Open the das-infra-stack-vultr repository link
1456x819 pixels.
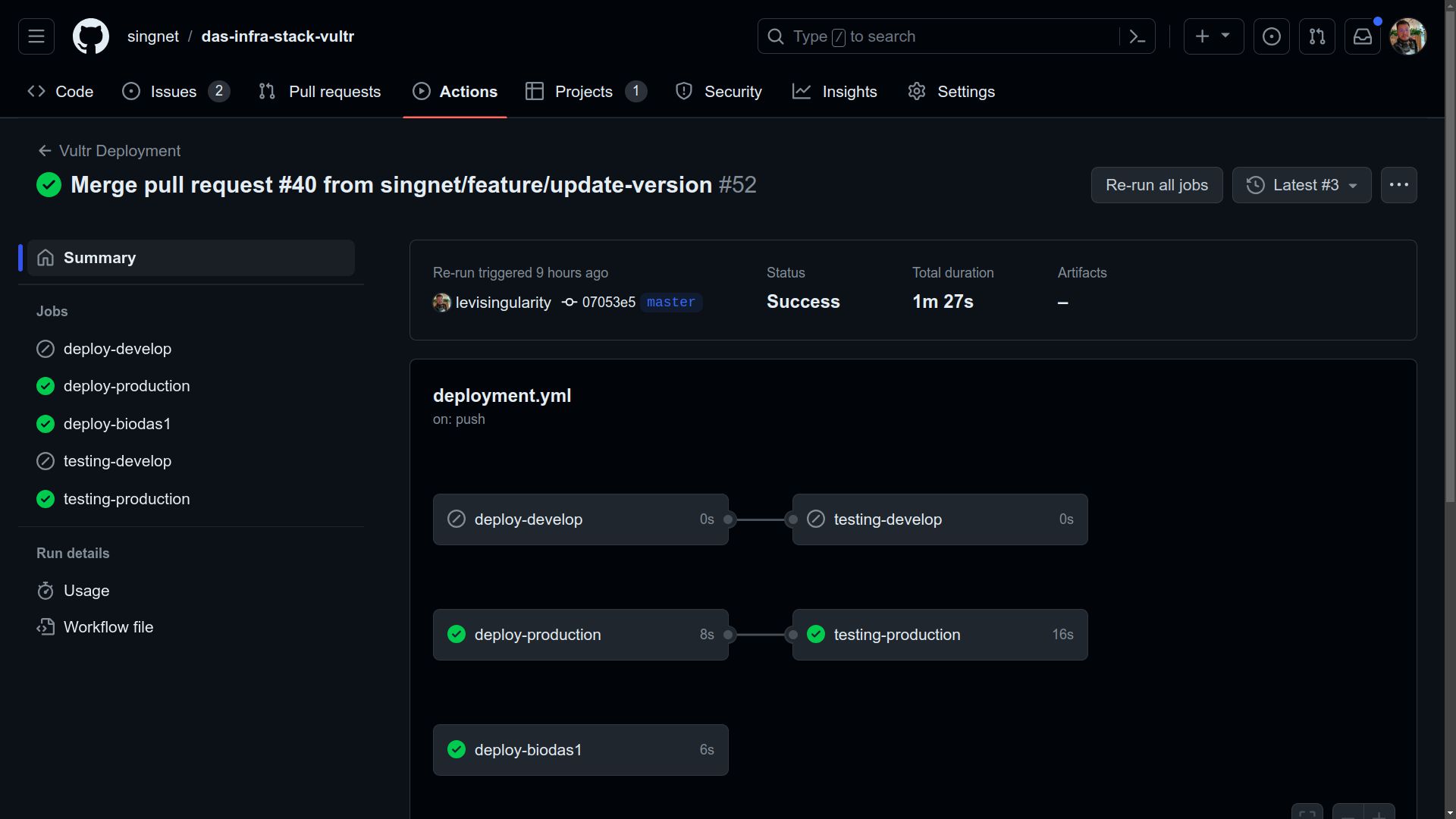coord(278,36)
